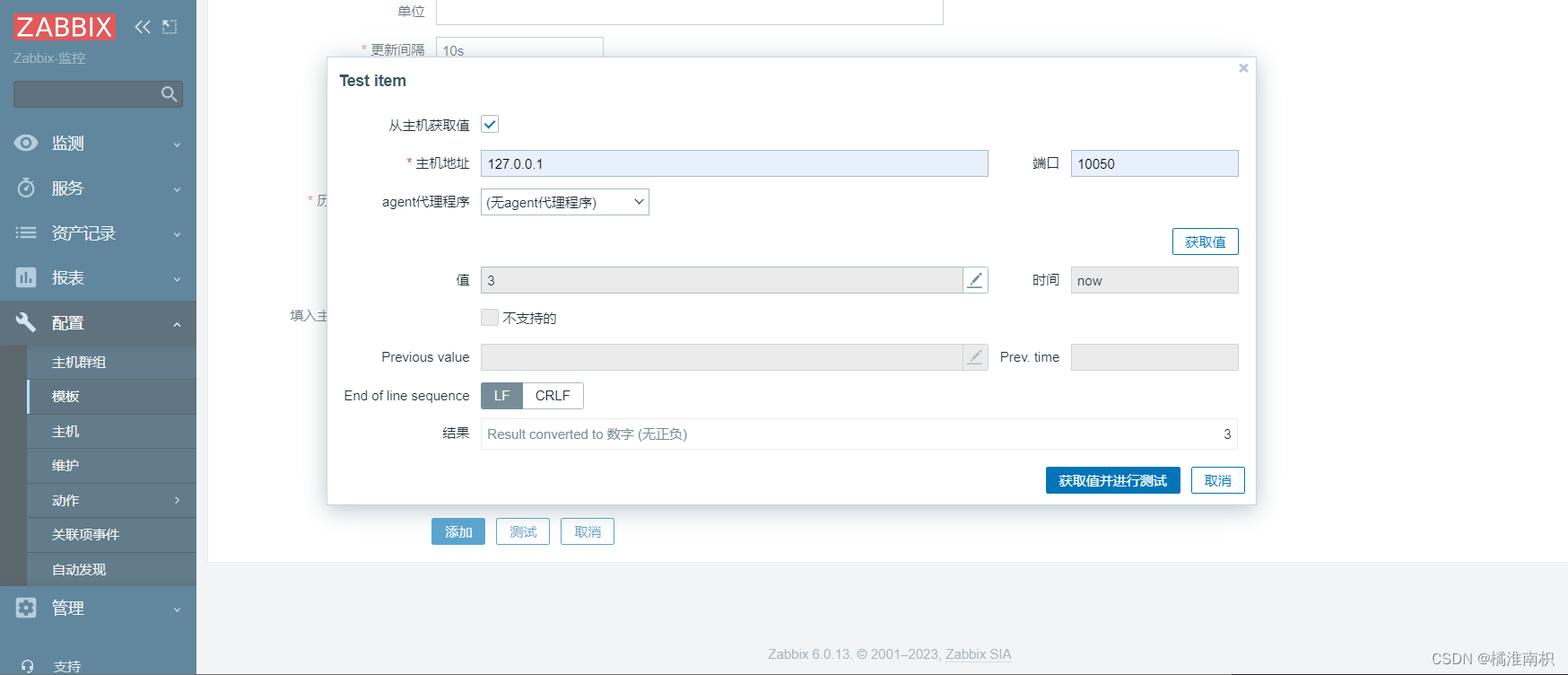Collapse the 配置 menu chevron

point(177,324)
